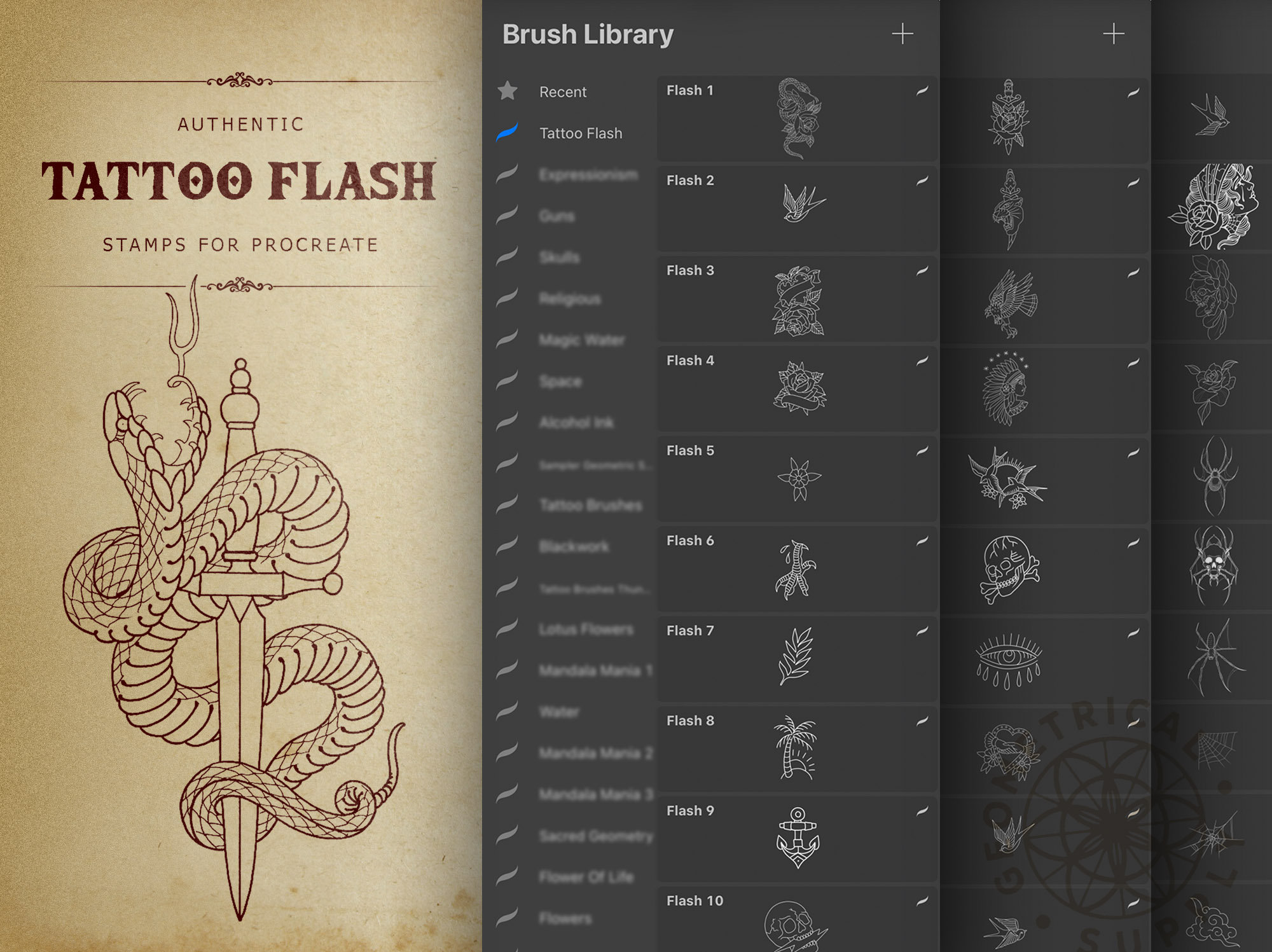
Task: Choose the lady head with rose stamp
Action: pos(1214,207)
